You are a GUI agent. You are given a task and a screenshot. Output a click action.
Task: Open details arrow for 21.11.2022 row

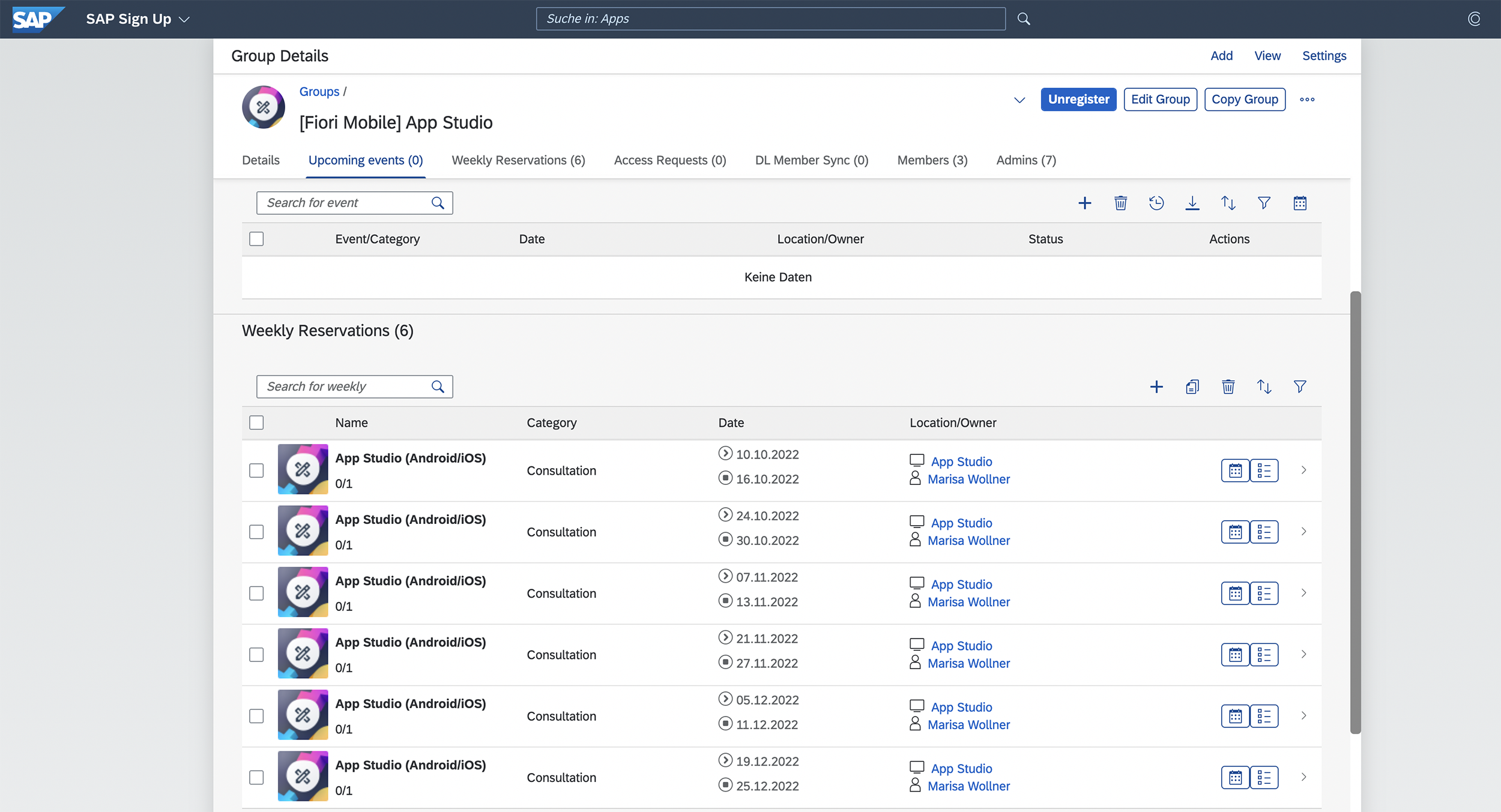(1303, 655)
